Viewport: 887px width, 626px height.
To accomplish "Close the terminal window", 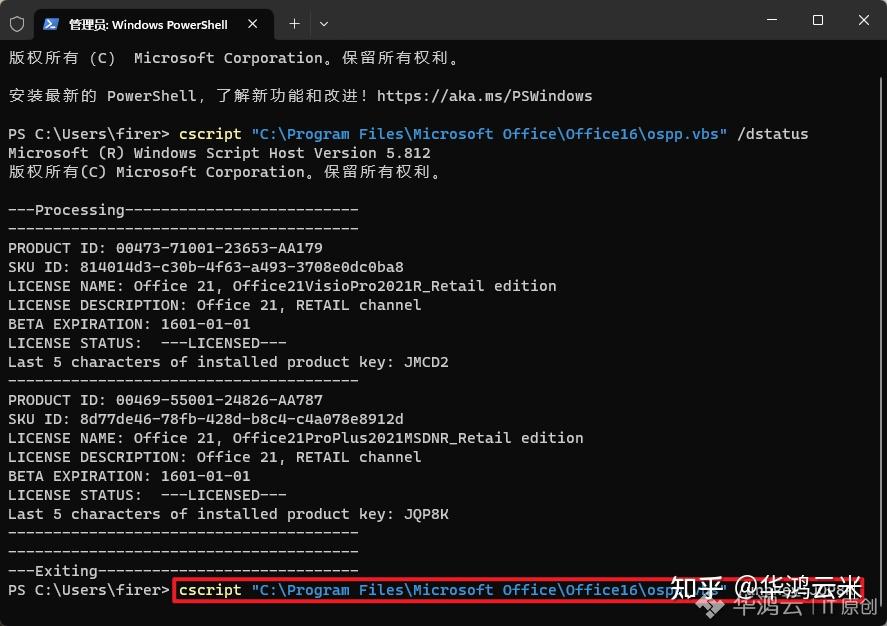I will (x=863, y=20).
